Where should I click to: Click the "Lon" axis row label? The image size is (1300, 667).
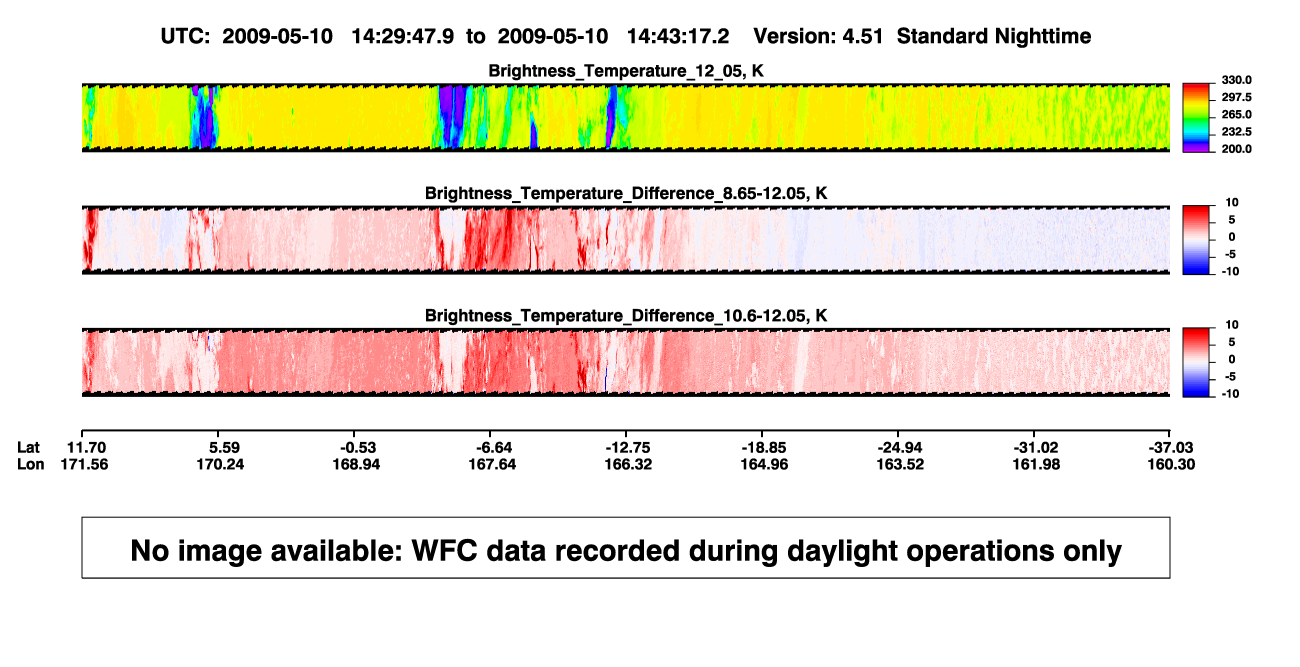pyautogui.click(x=31, y=464)
